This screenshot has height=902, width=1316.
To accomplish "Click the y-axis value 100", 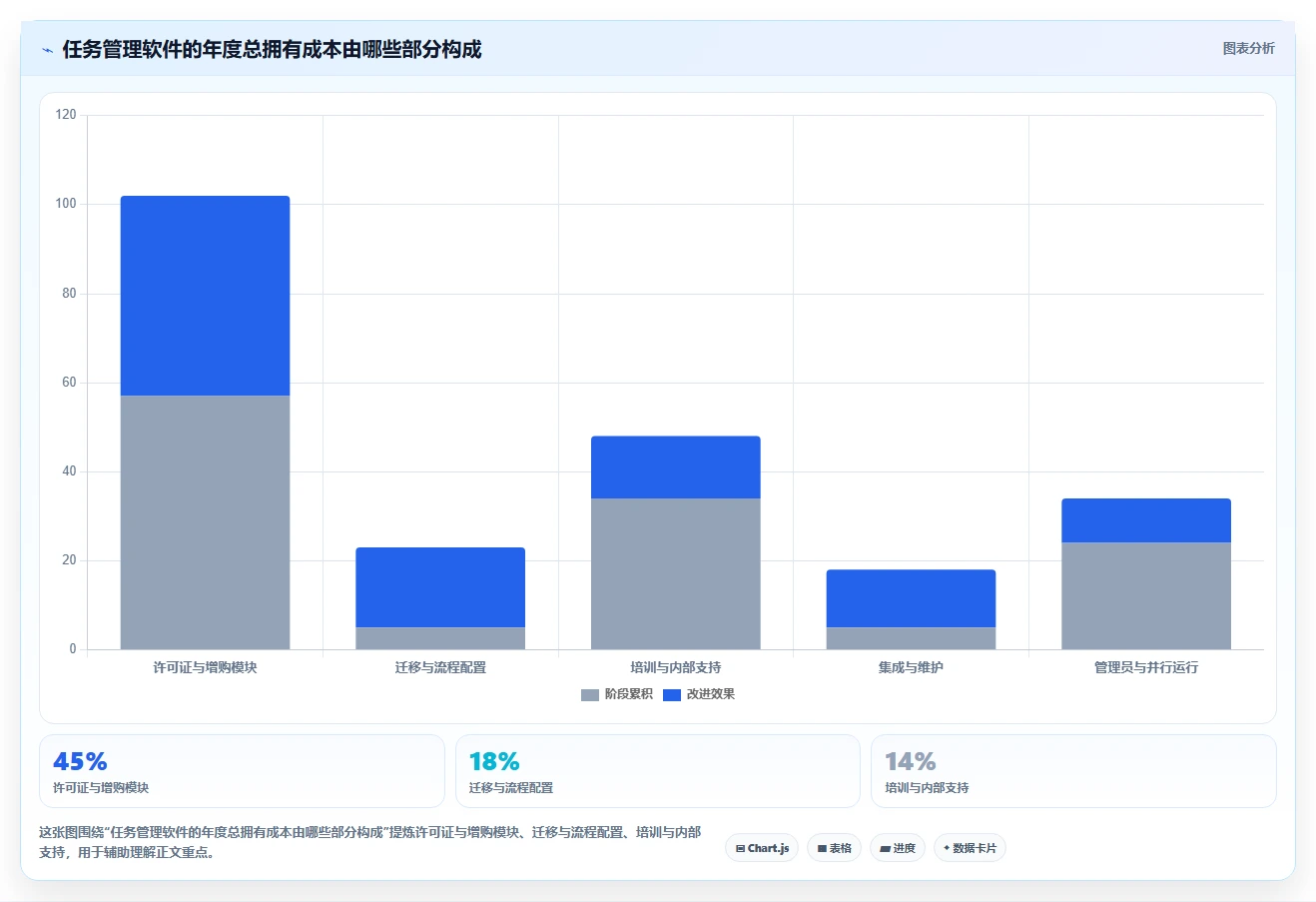I will pos(66,204).
